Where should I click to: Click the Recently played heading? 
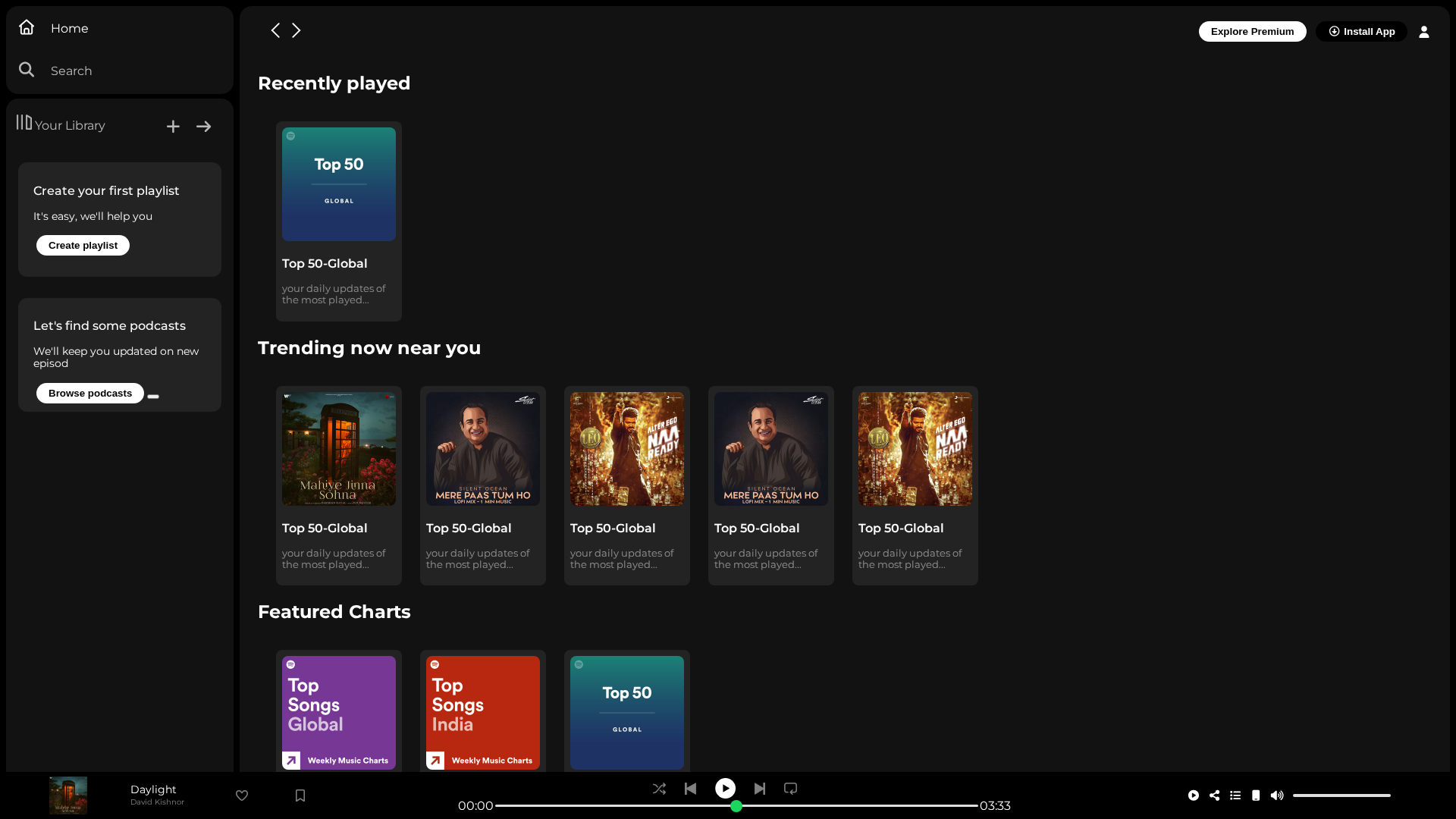[x=334, y=83]
